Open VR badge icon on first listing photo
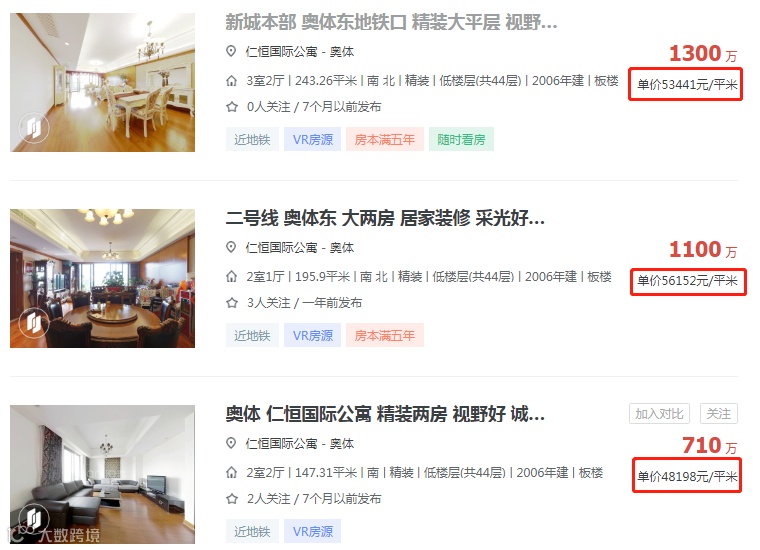Screen dimensions: 760x550 point(34,127)
